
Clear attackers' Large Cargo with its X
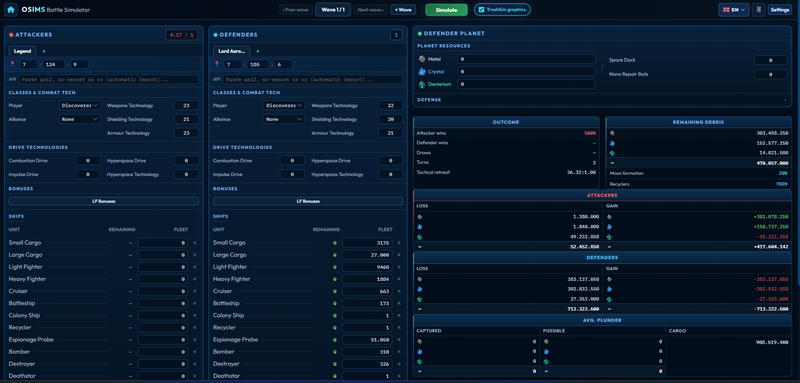pyautogui.click(x=194, y=255)
